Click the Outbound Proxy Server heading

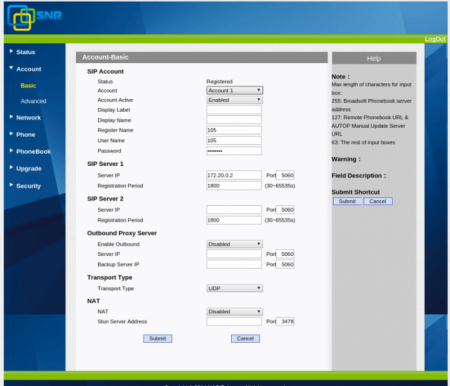pos(122,233)
